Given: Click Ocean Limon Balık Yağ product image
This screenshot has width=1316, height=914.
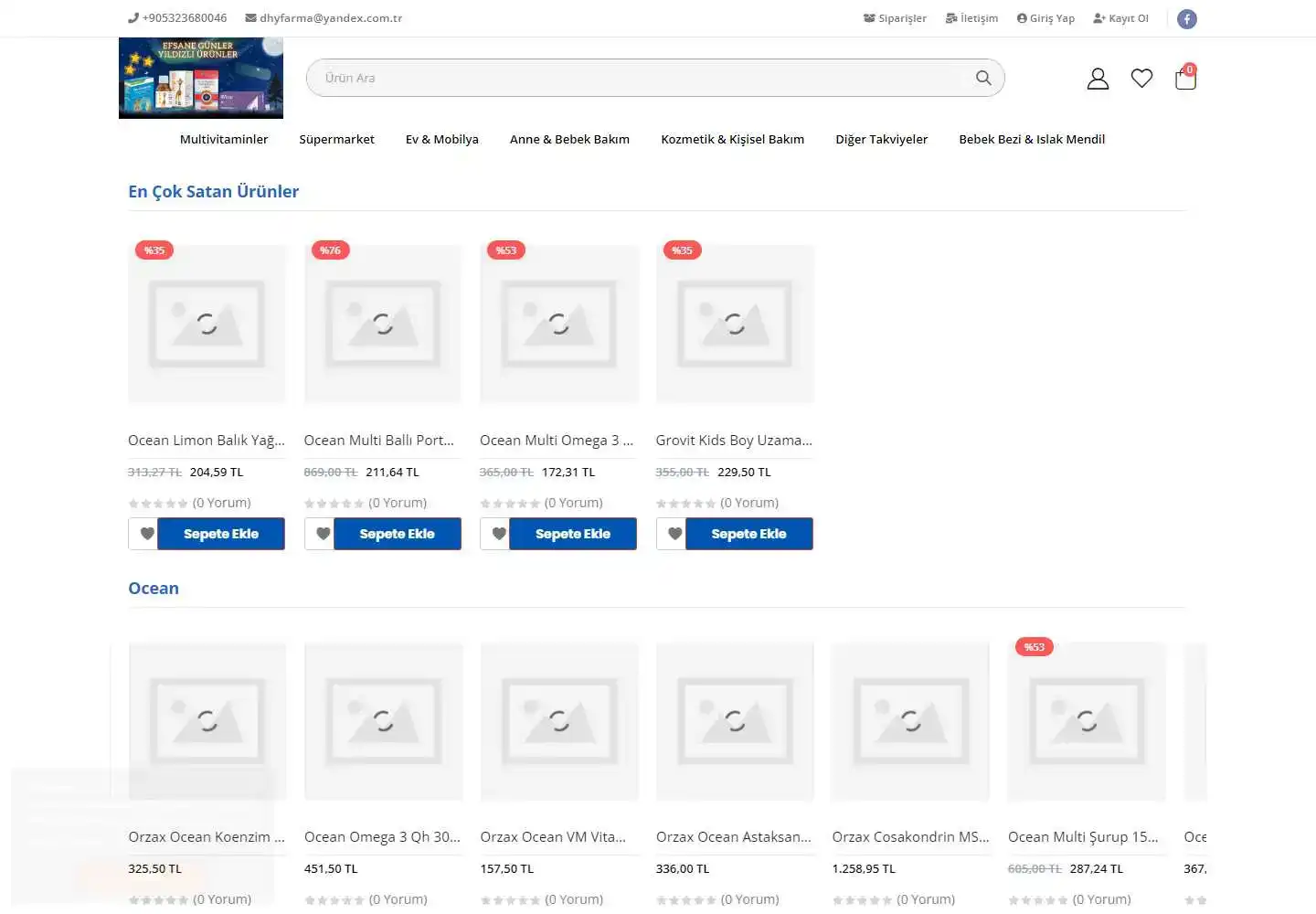Looking at the screenshot, I should point(207,324).
